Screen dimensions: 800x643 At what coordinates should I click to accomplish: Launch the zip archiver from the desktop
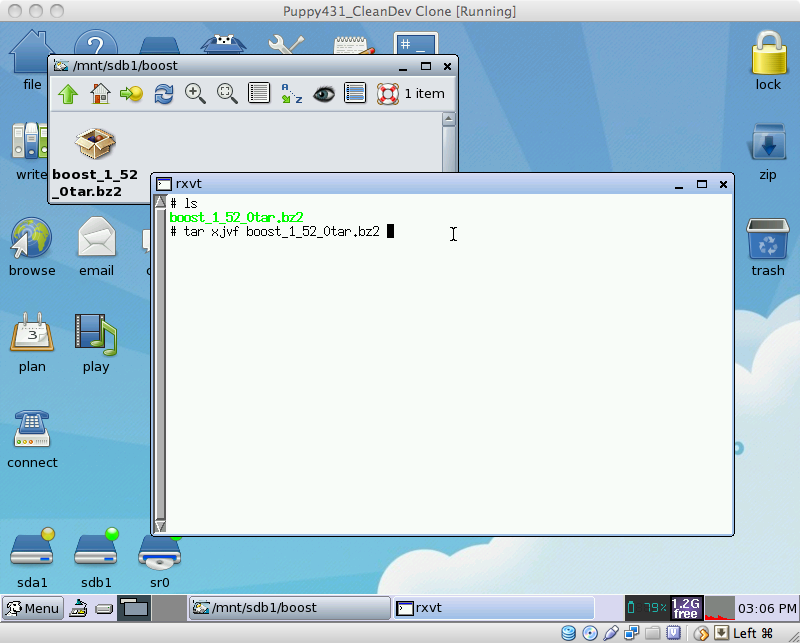(767, 140)
